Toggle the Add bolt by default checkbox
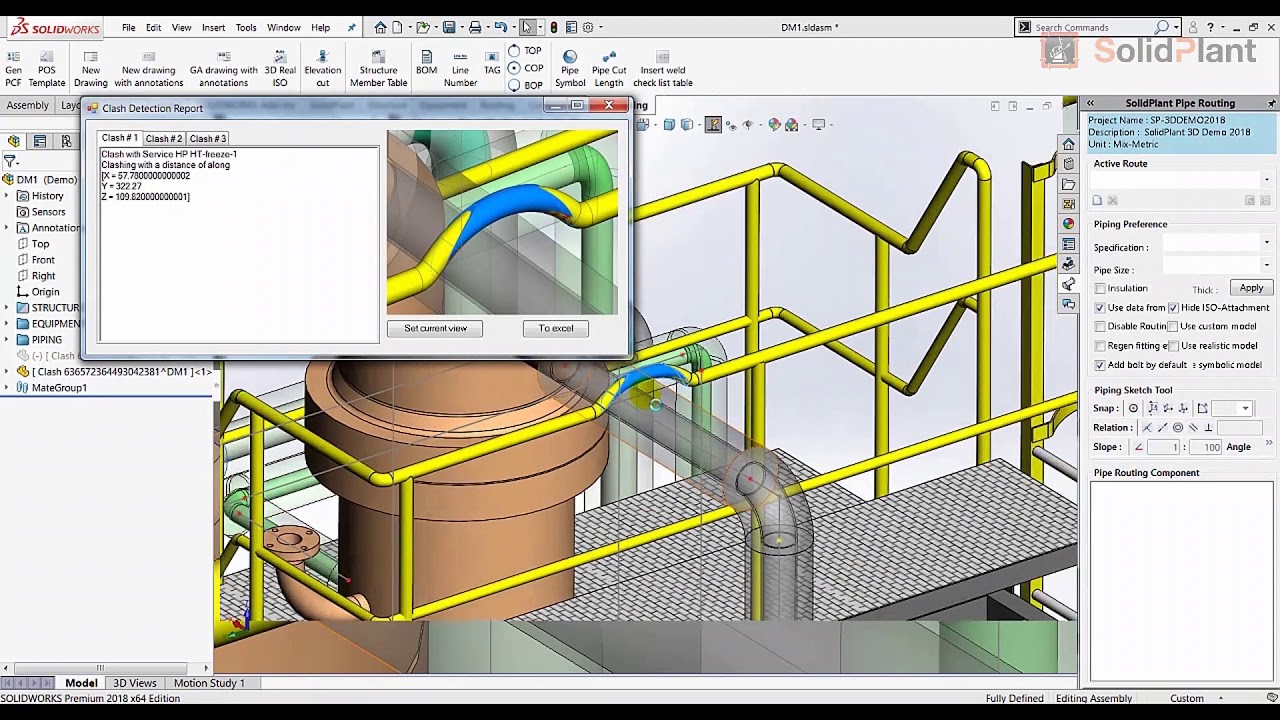This screenshot has width=1280, height=720. (1100, 365)
